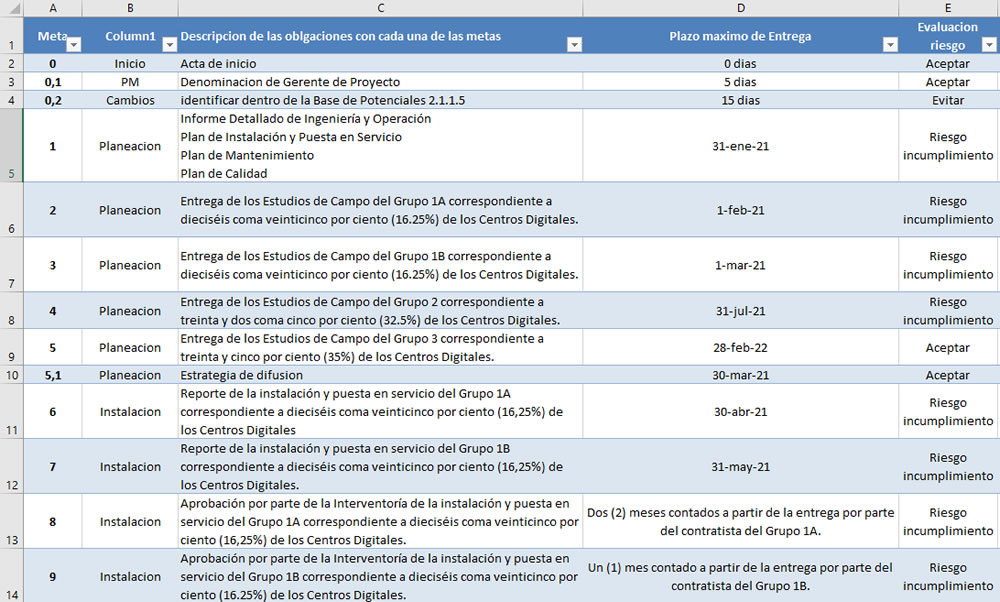The height and width of the screenshot is (602, 1000).
Task: Select the '31-ene-21' date cell
Action: (740, 146)
